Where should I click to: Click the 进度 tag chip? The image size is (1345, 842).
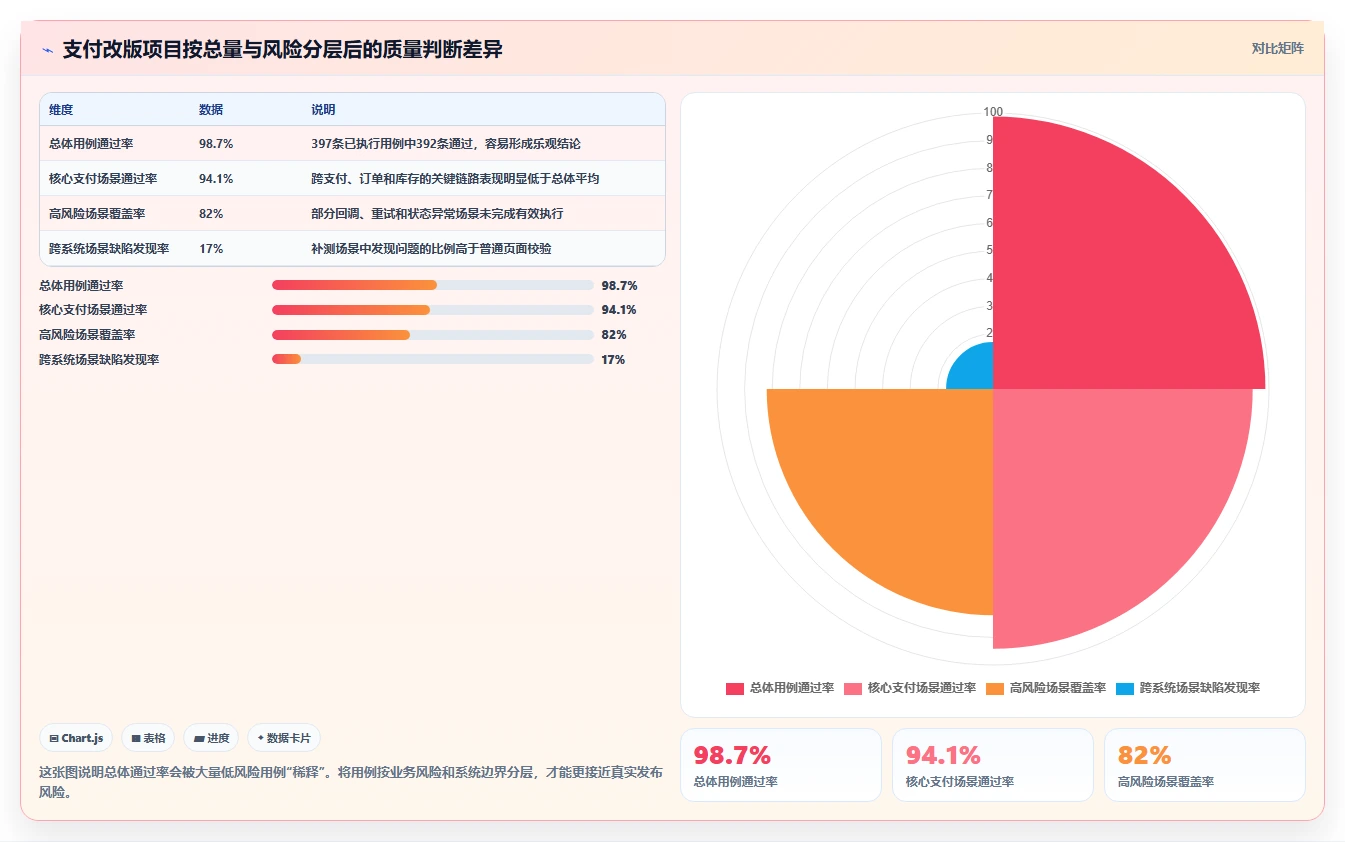pos(211,738)
